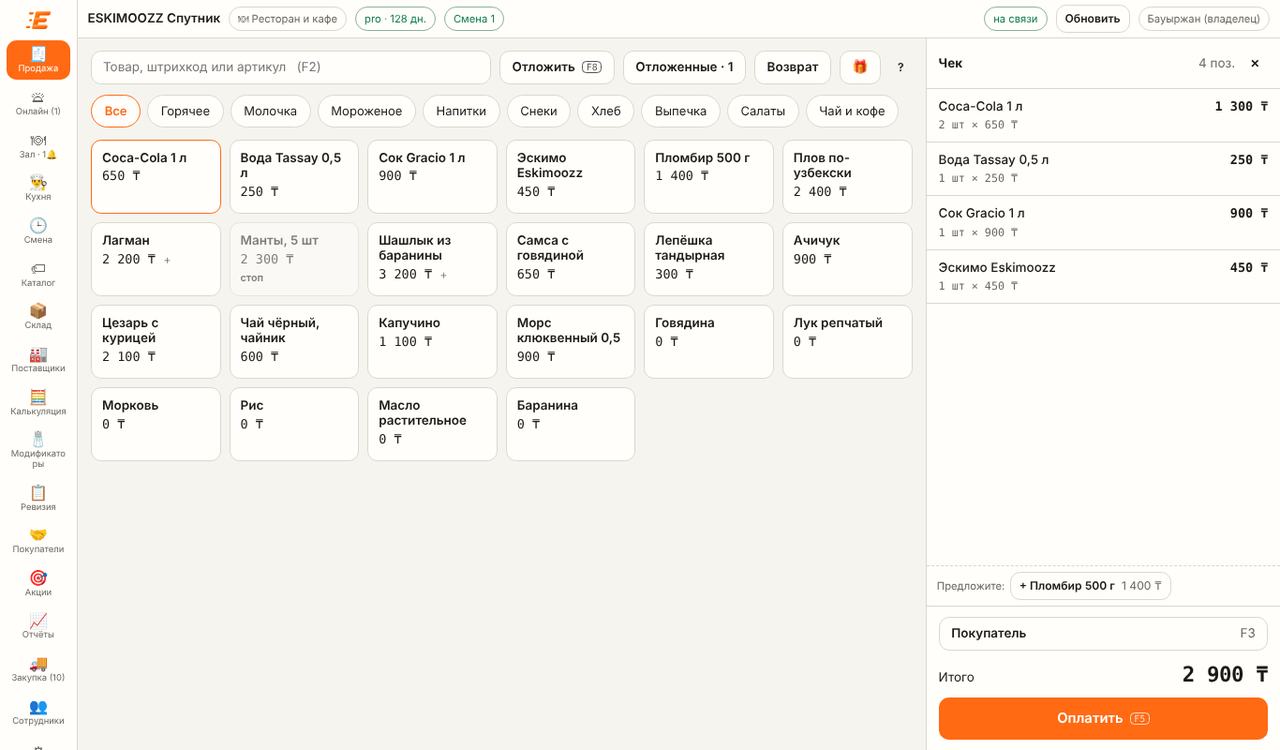Click the product search field

291,67
